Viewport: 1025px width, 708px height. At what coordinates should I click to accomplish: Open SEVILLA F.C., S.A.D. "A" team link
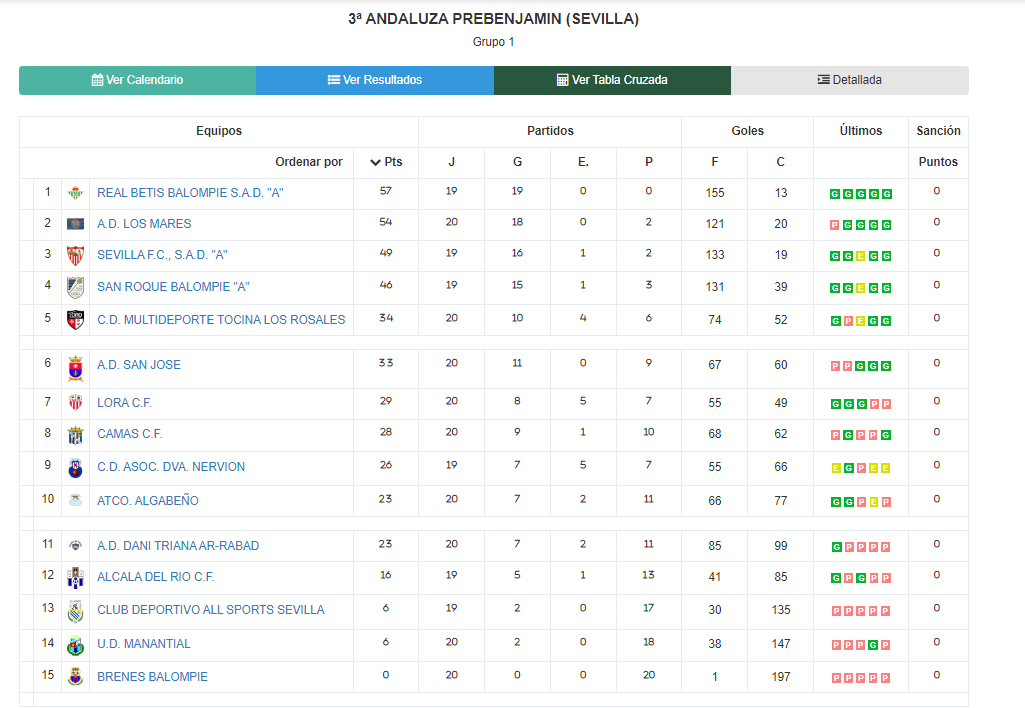click(x=162, y=256)
